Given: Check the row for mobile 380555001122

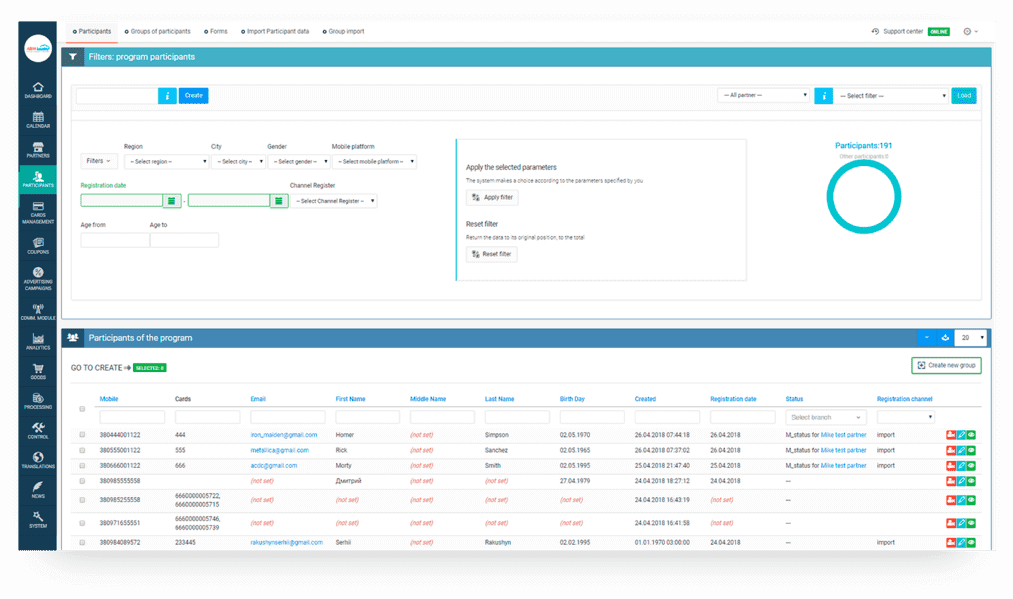Looking at the screenshot, I should 82,450.
